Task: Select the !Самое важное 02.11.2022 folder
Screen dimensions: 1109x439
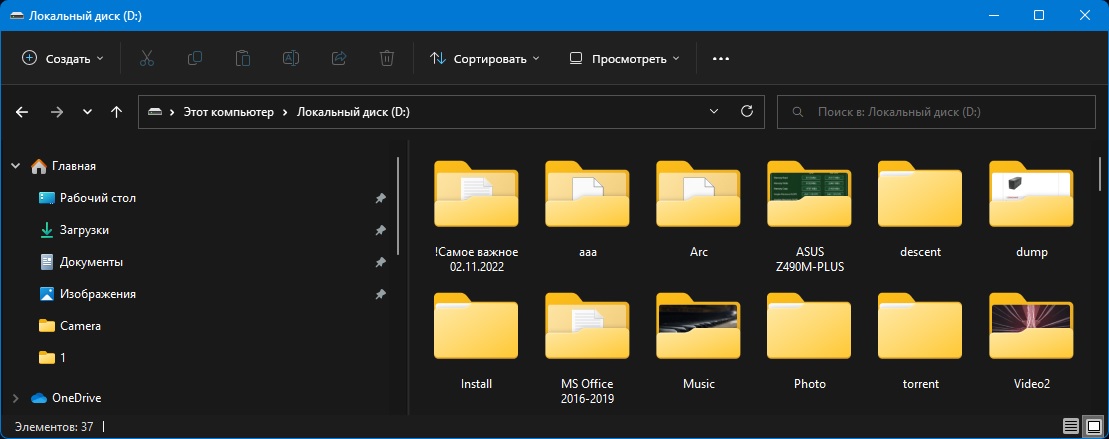Action: click(476, 216)
